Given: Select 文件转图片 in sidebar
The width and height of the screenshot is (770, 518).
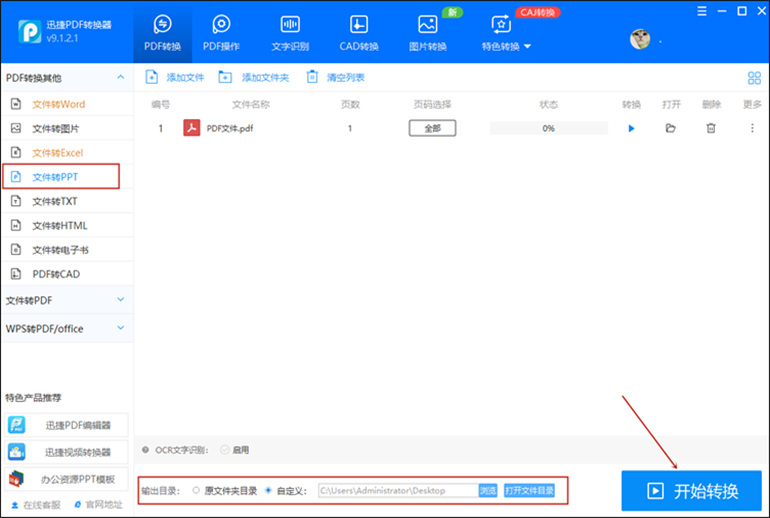Looking at the screenshot, I should pos(67,129).
